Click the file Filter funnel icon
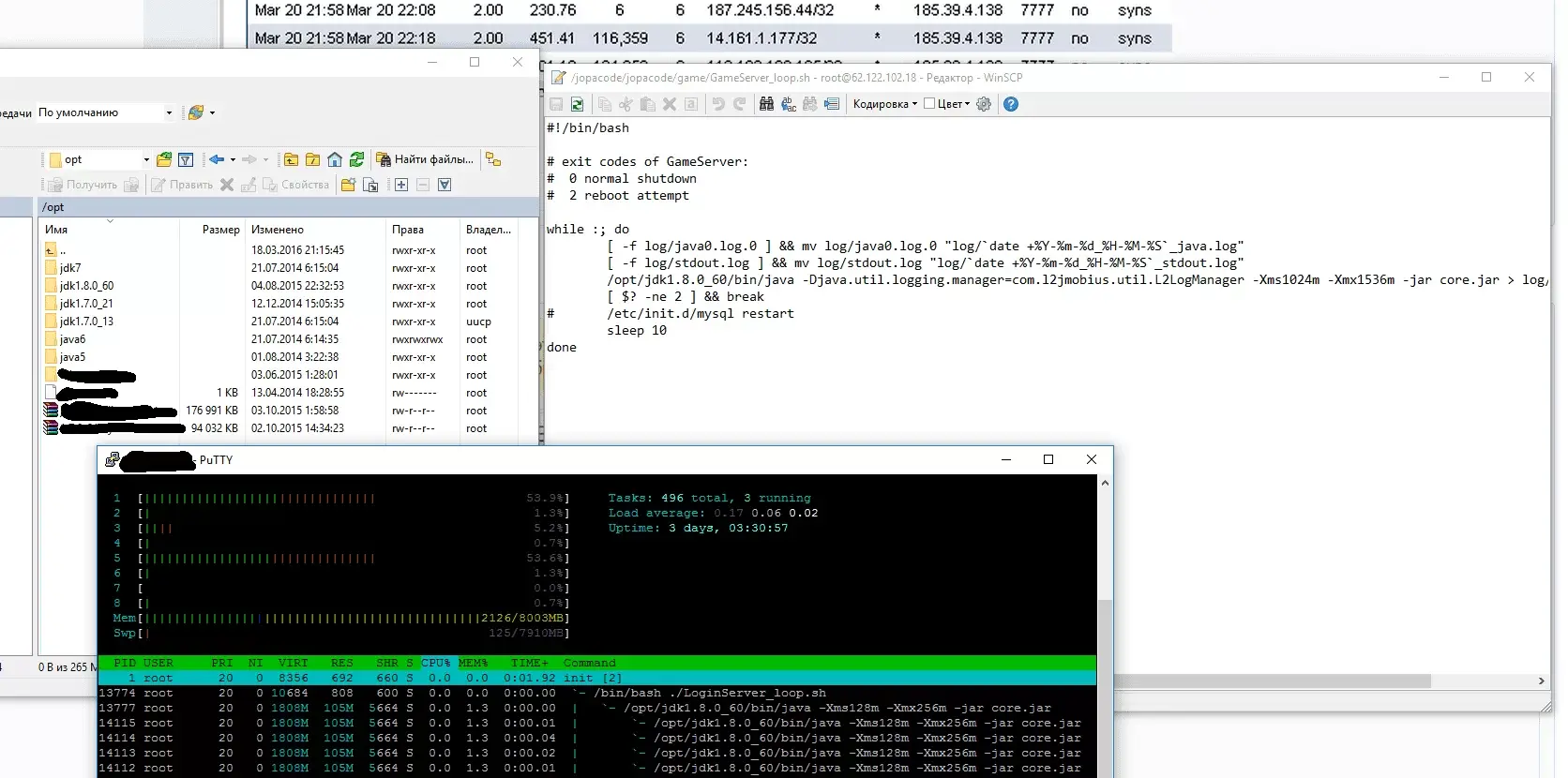 [186, 159]
